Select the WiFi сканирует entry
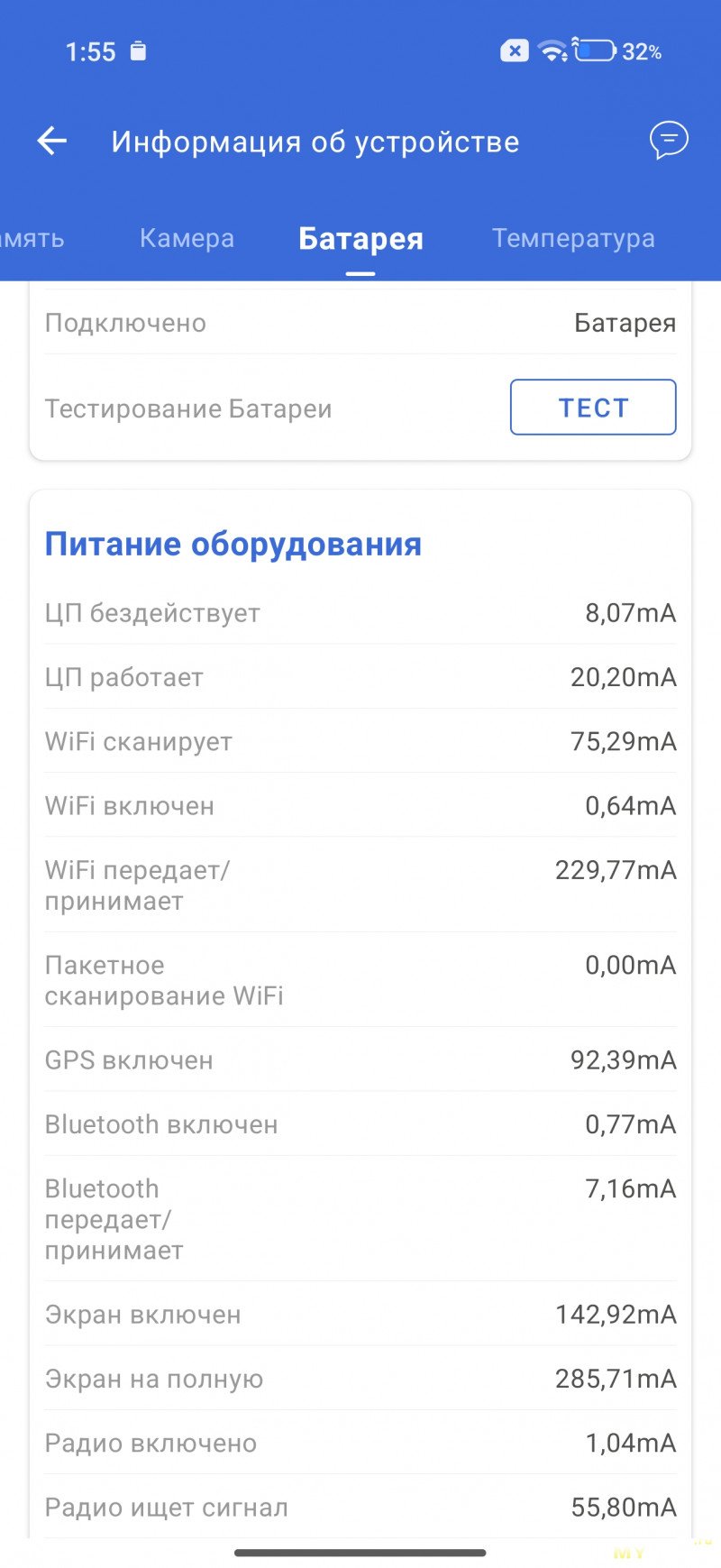Viewport: 721px width, 1568px height. tap(360, 741)
